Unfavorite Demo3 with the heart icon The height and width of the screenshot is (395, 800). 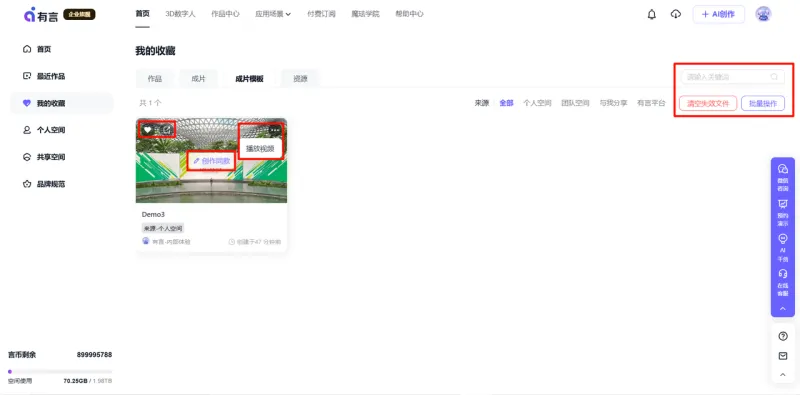tap(147, 130)
